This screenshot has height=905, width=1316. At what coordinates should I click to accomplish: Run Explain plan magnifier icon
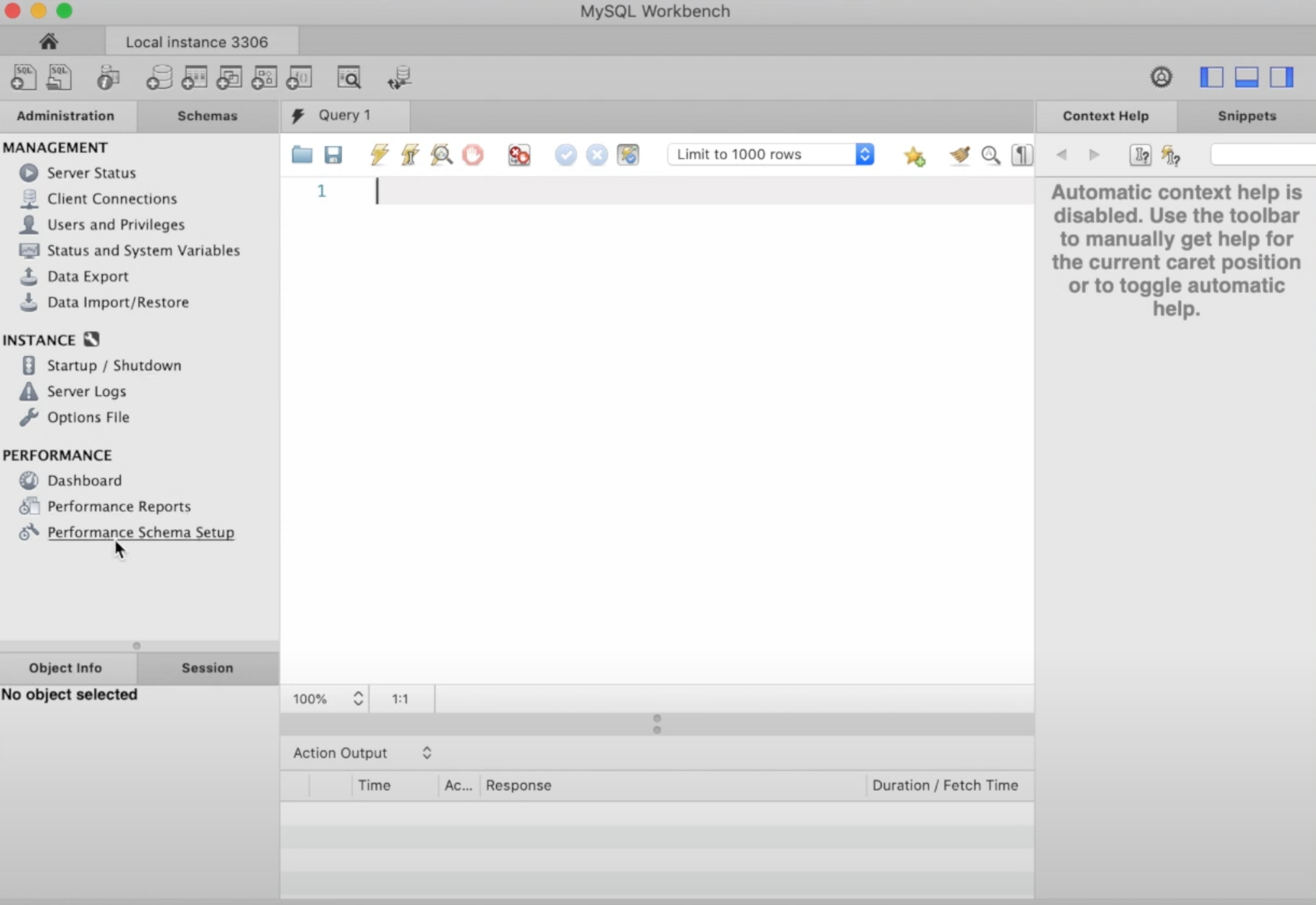(x=442, y=154)
